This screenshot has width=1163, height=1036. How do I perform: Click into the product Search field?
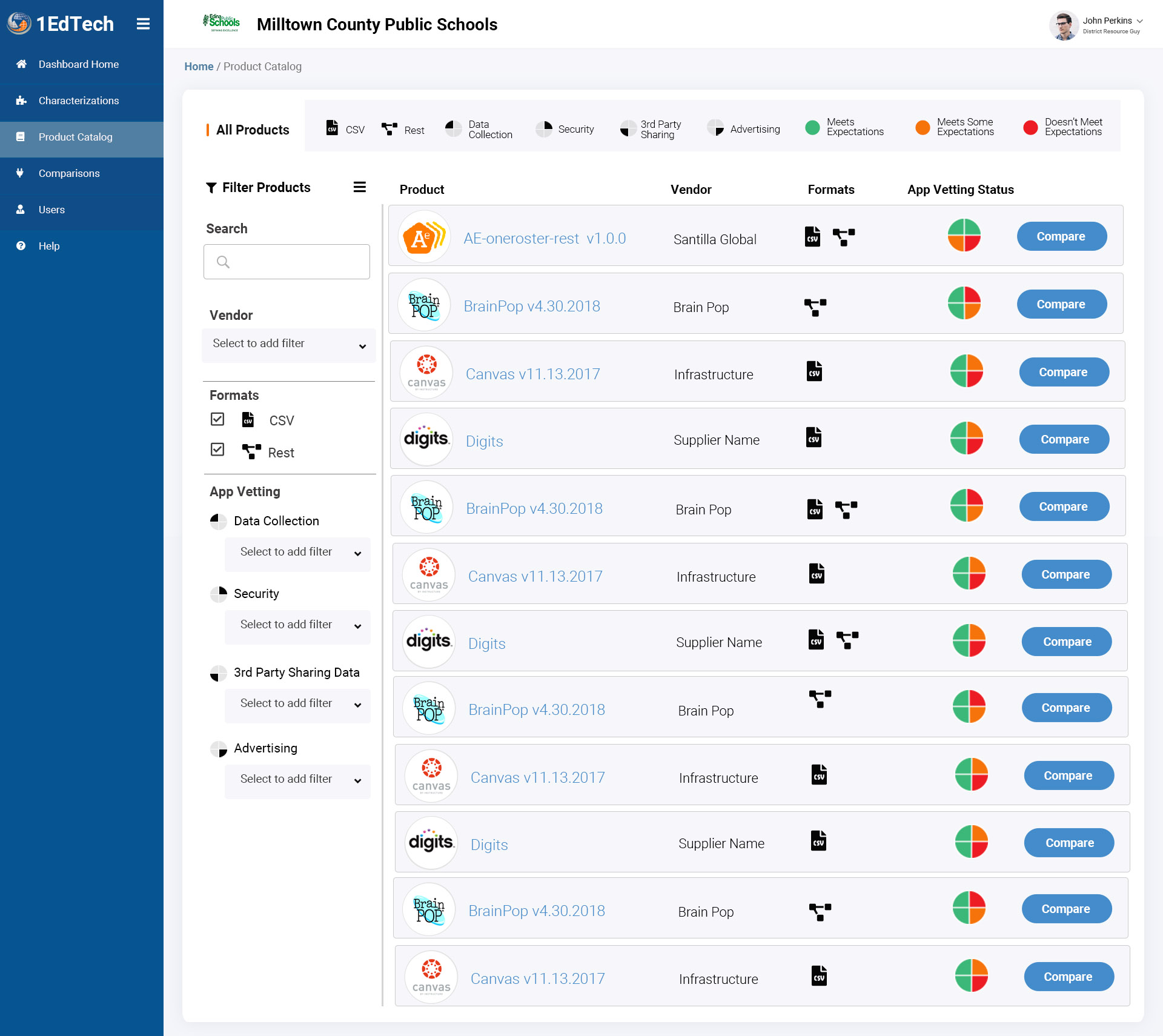(x=287, y=262)
